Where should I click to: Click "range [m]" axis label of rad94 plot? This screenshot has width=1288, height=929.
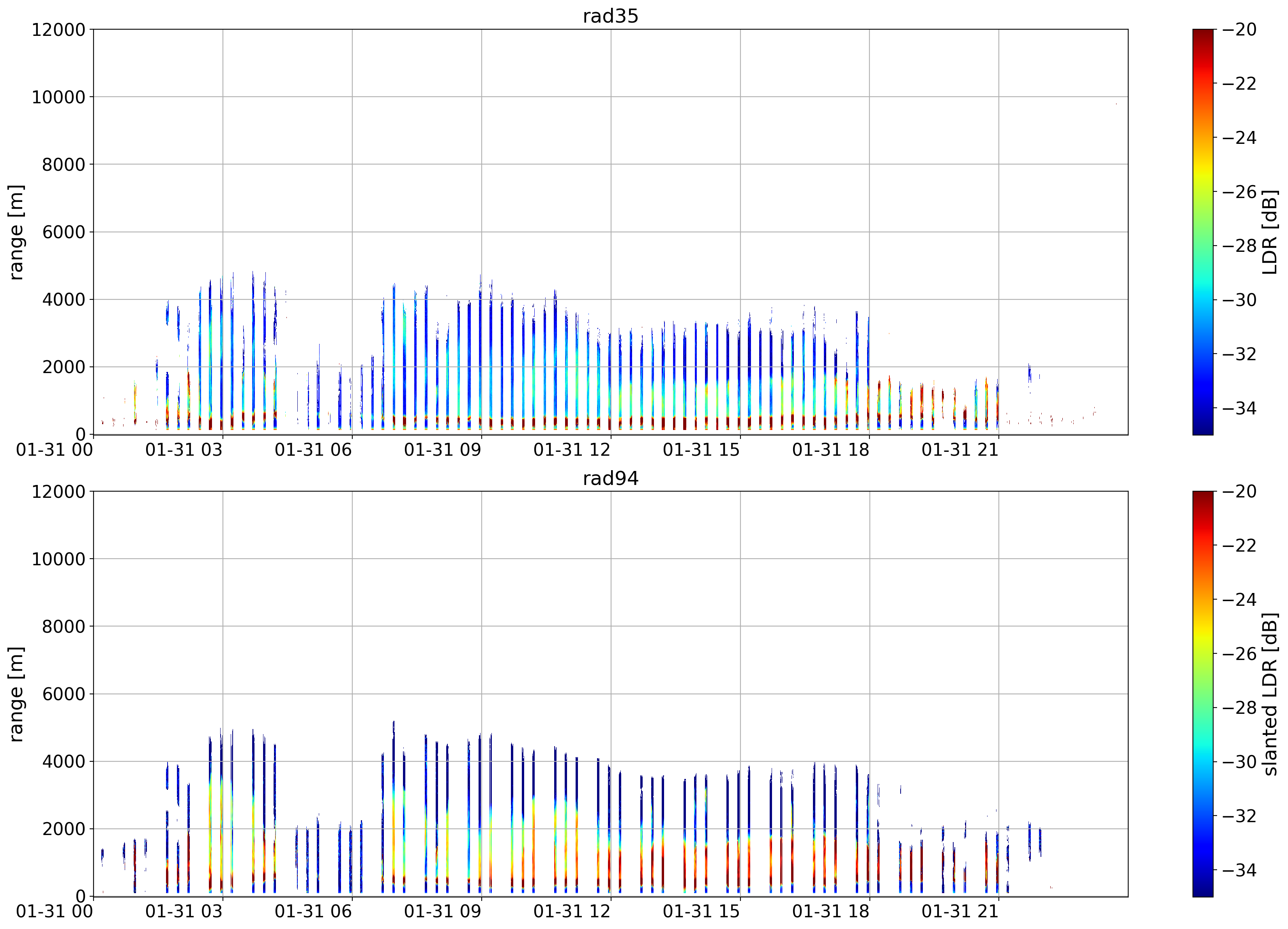[x=16, y=694]
